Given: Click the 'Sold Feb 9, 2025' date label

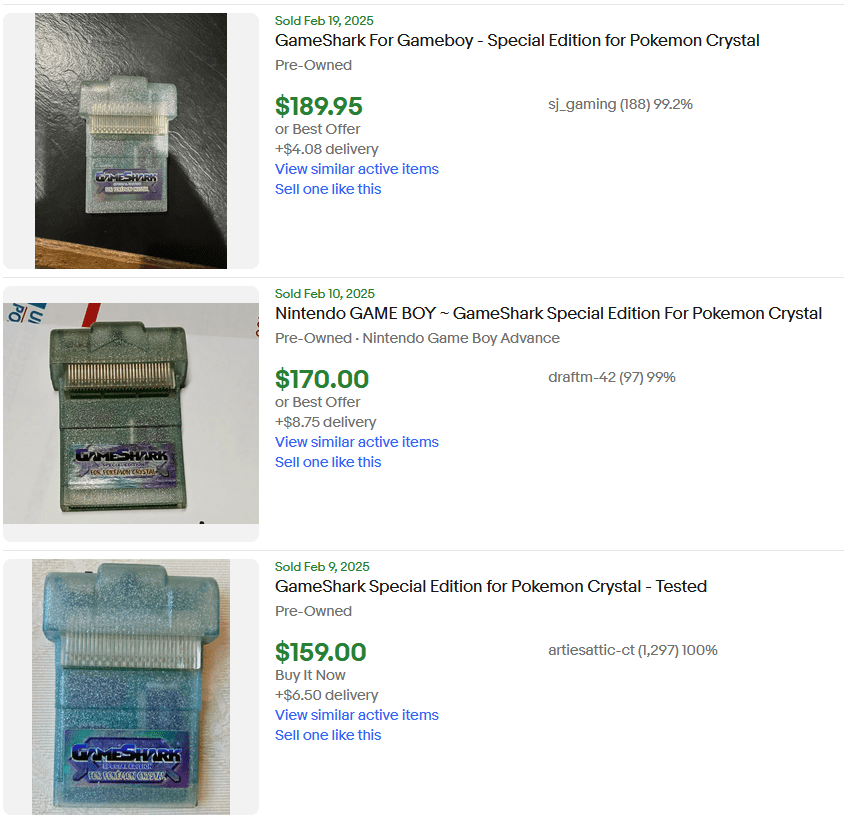Looking at the screenshot, I should tap(322, 566).
